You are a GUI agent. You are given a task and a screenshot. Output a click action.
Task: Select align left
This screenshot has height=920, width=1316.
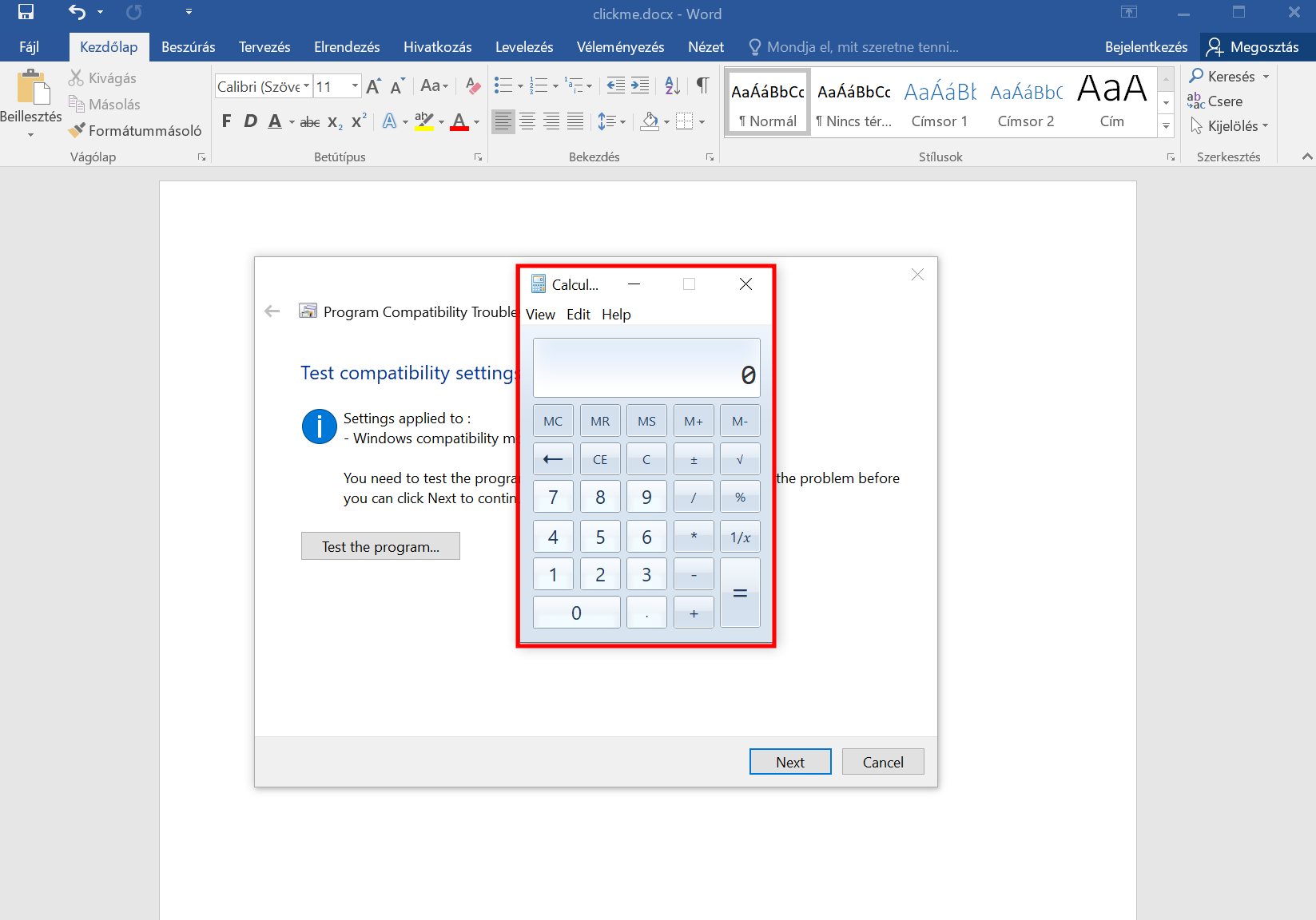tap(503, 121)
